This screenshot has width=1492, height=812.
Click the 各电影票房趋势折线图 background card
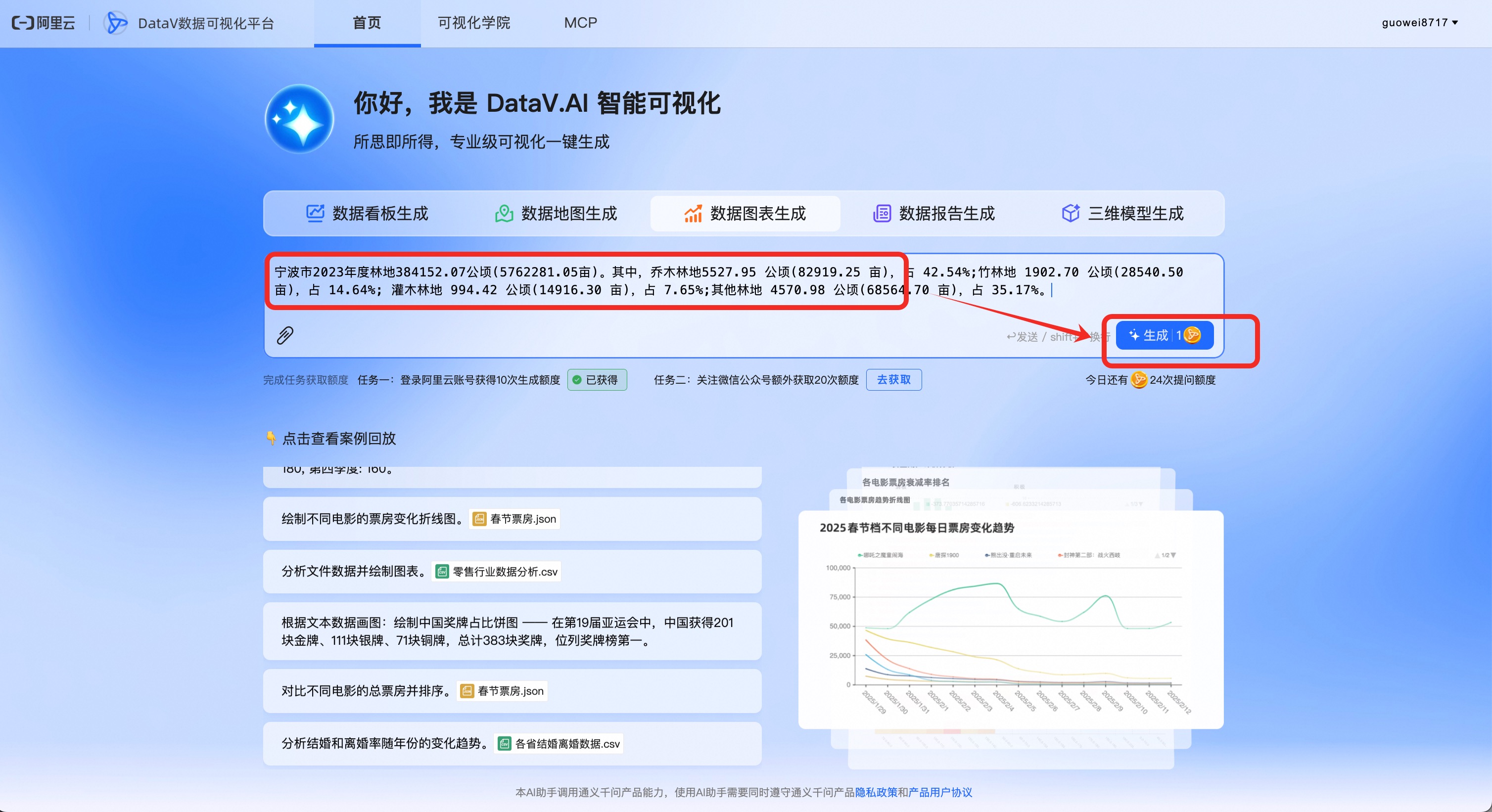point(1011,500)
